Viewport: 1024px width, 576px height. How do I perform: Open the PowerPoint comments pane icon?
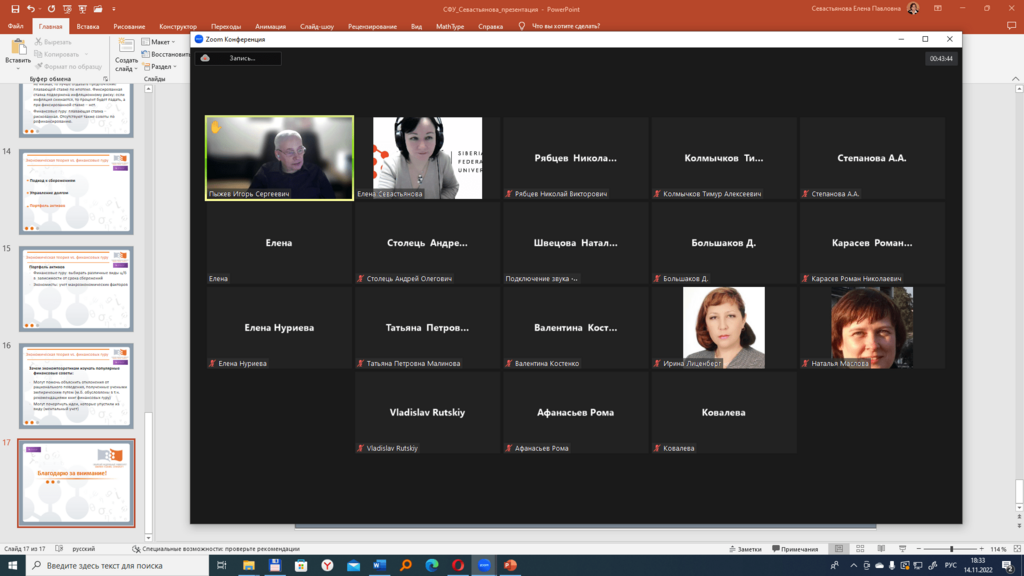tap(1012, 26)
